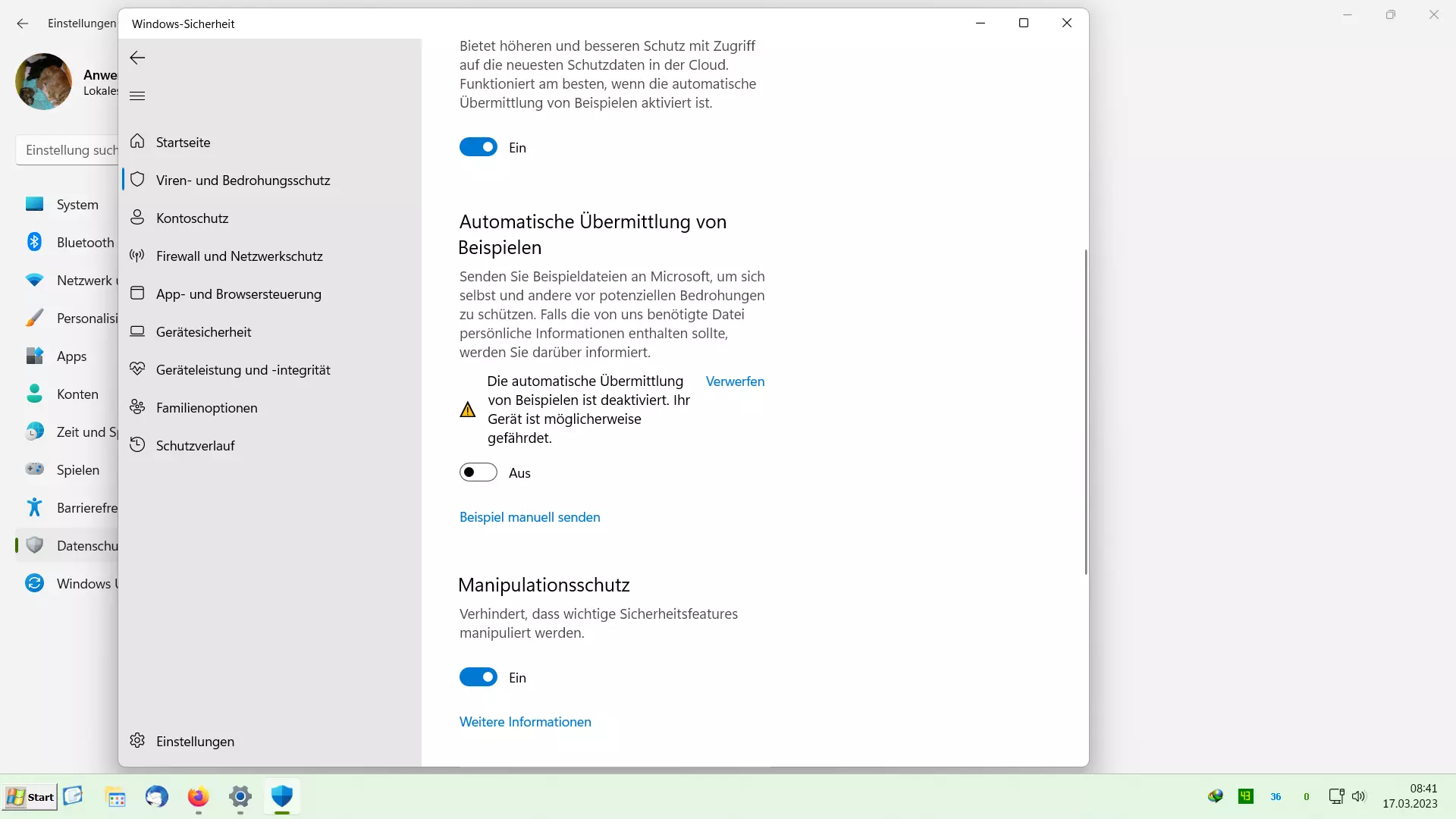This screenshot has width=1456, height=819.
Task: Turn off the cloud protection toggle
Action: point(479,147)
